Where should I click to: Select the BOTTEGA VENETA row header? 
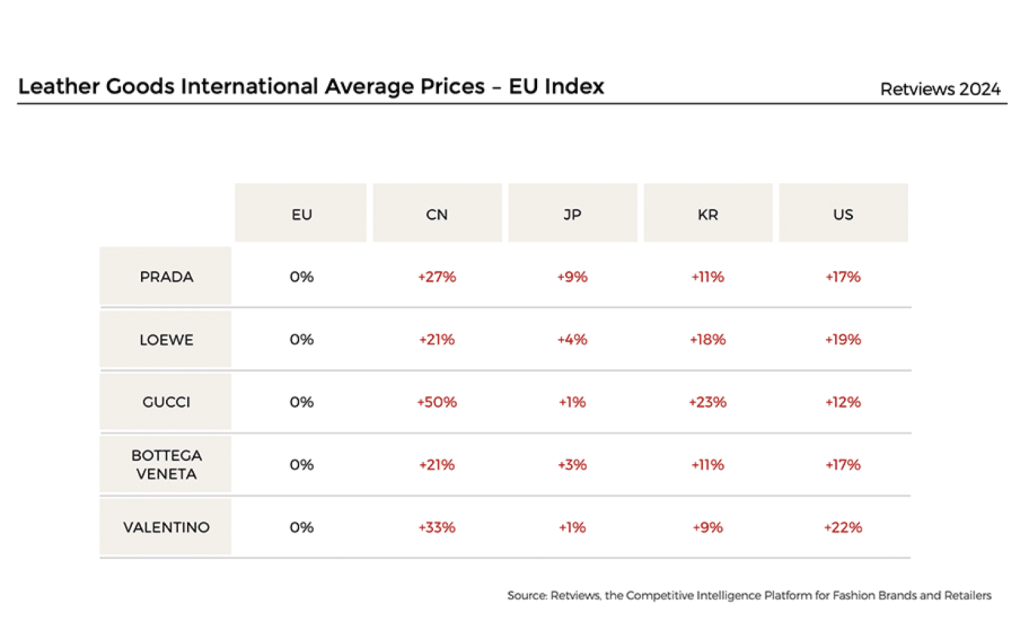(166, 465)
